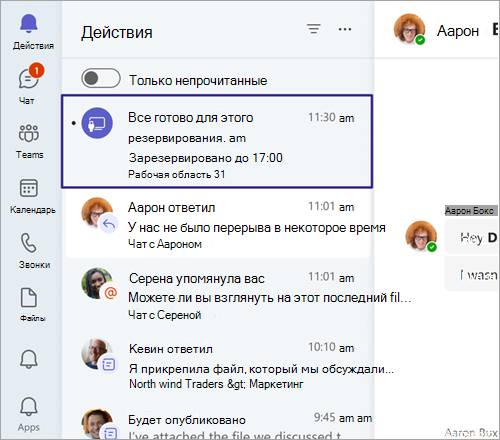
Task: Click the purple workspace reservation icon
Action: pyautogui.click(x=97, y=123)
